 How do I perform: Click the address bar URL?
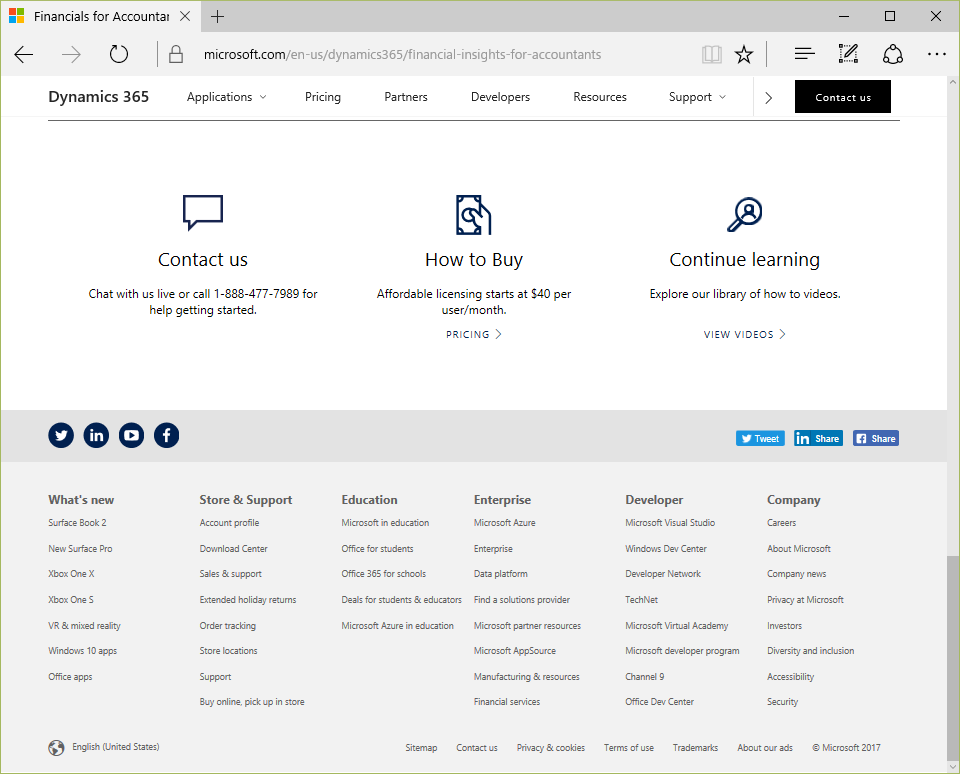pyautogui.click(x=402, y=54)
